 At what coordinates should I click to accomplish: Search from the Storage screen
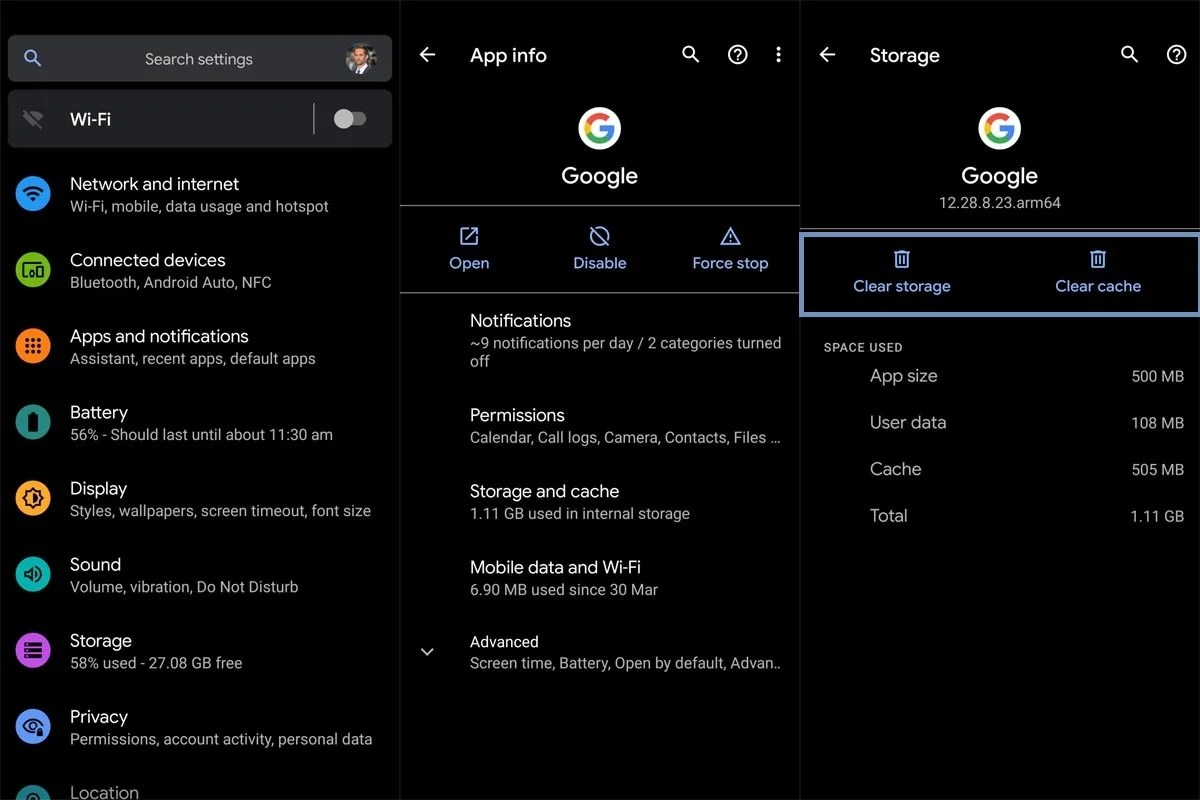[x=1129, y=55]
